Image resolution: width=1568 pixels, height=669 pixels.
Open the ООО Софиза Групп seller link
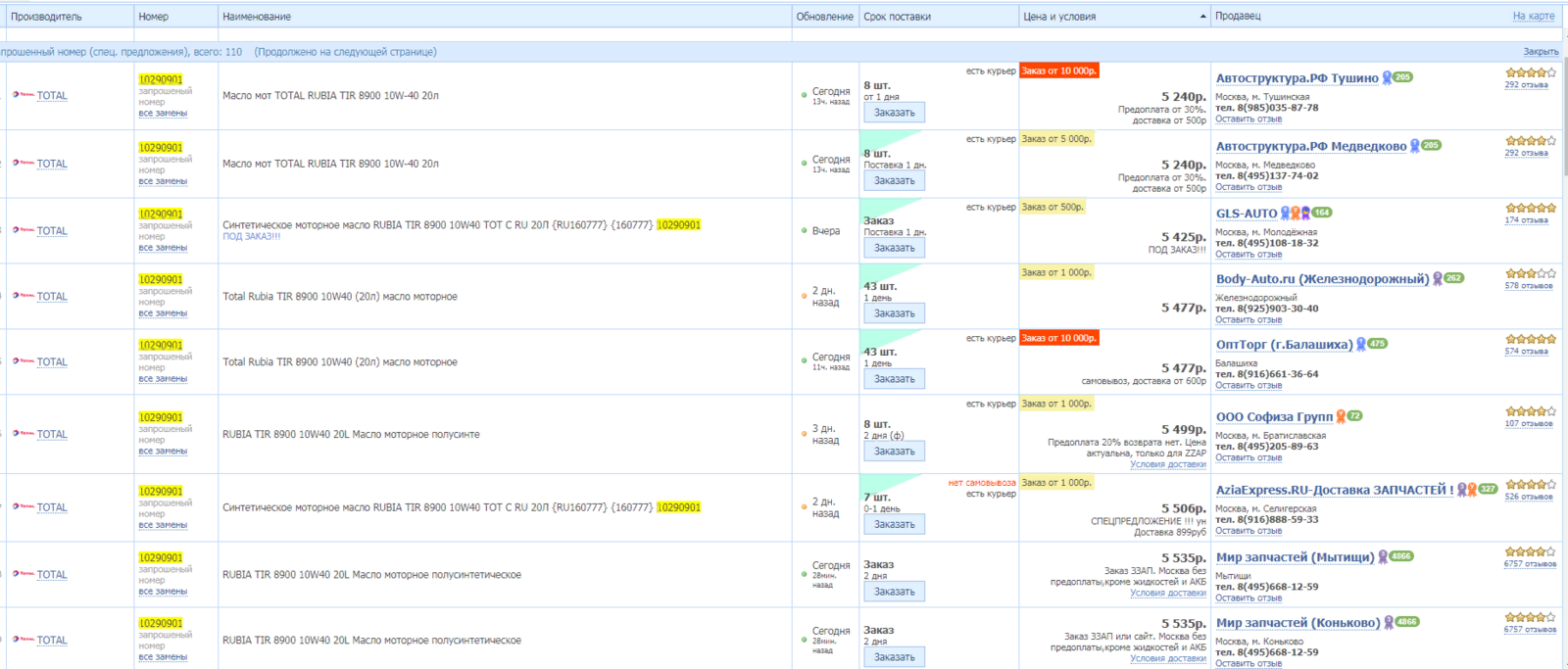(x=1274, y=417)
